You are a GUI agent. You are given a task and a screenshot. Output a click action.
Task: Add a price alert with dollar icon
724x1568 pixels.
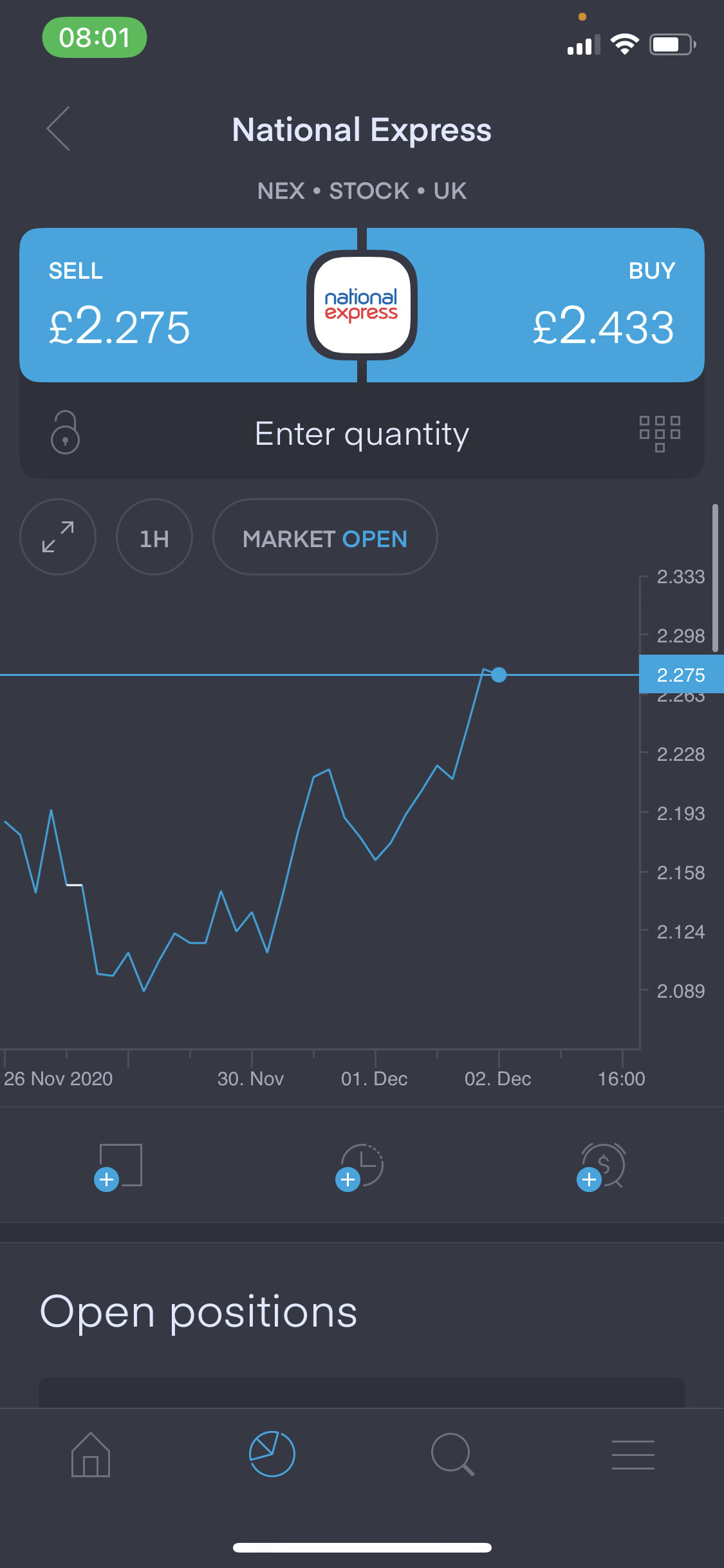602,1166
